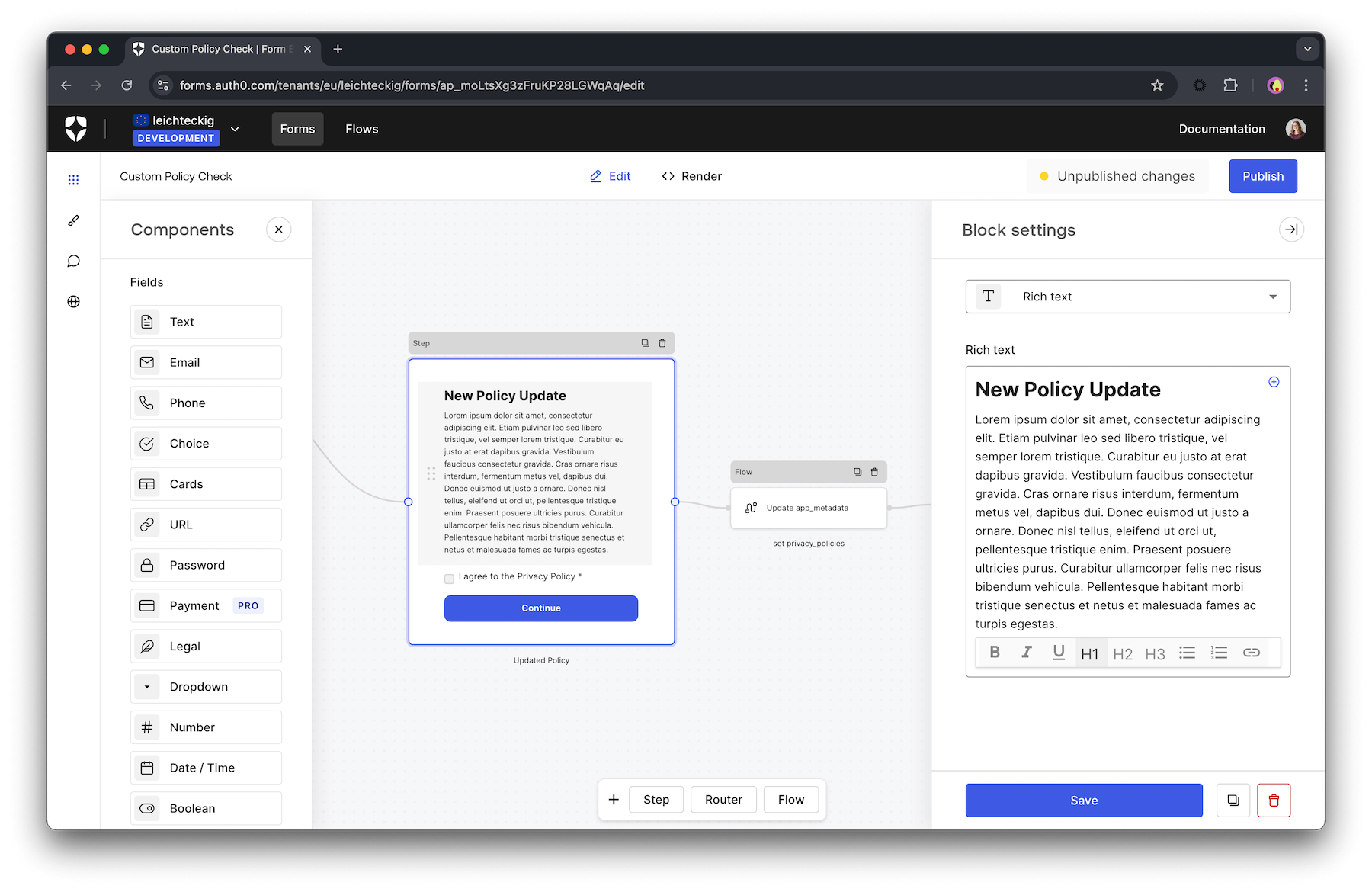Screen dimensions: 1372x892
Task: Add a Password field component
Action: point(206,565)
